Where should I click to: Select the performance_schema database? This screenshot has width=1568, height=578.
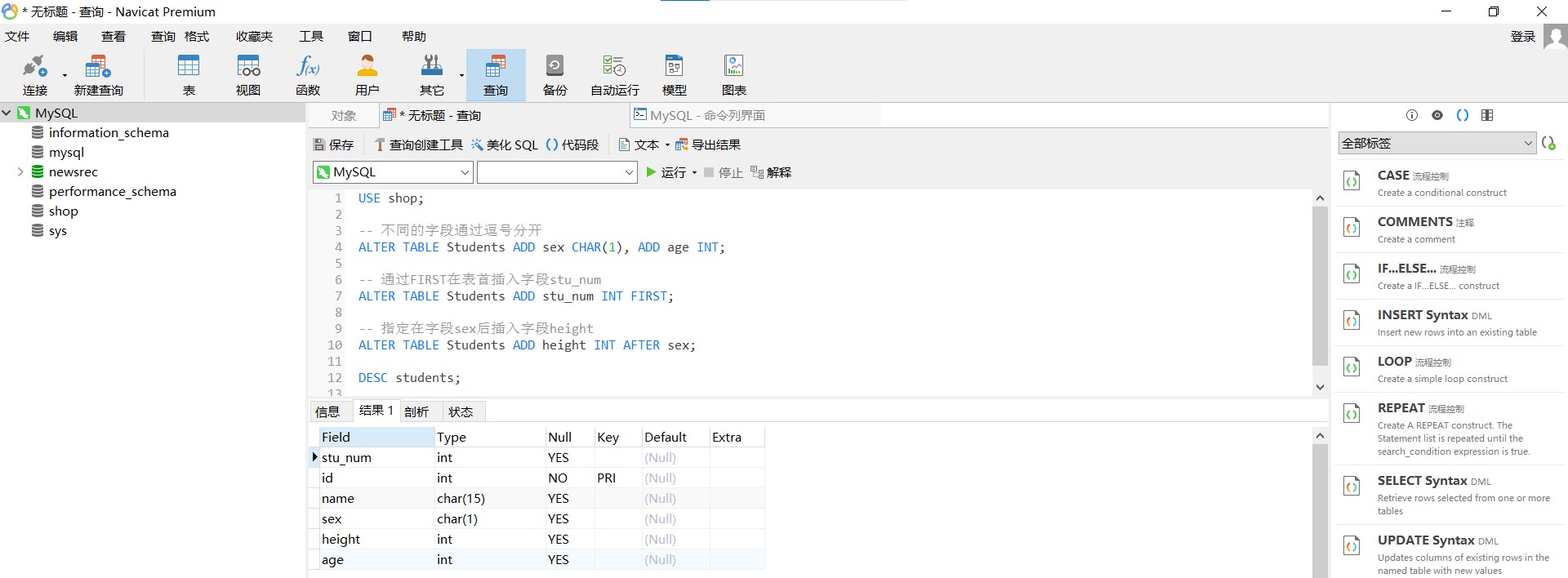coord(113,191)
